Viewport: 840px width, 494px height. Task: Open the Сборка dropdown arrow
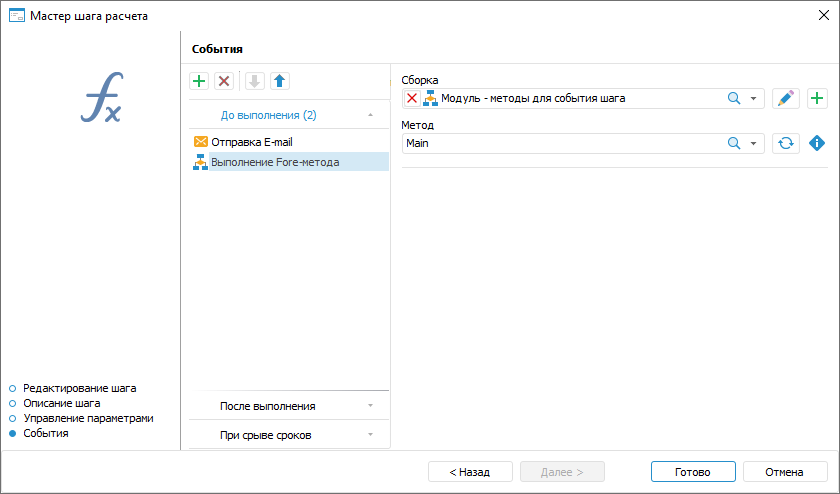click(x=753, y=98)
